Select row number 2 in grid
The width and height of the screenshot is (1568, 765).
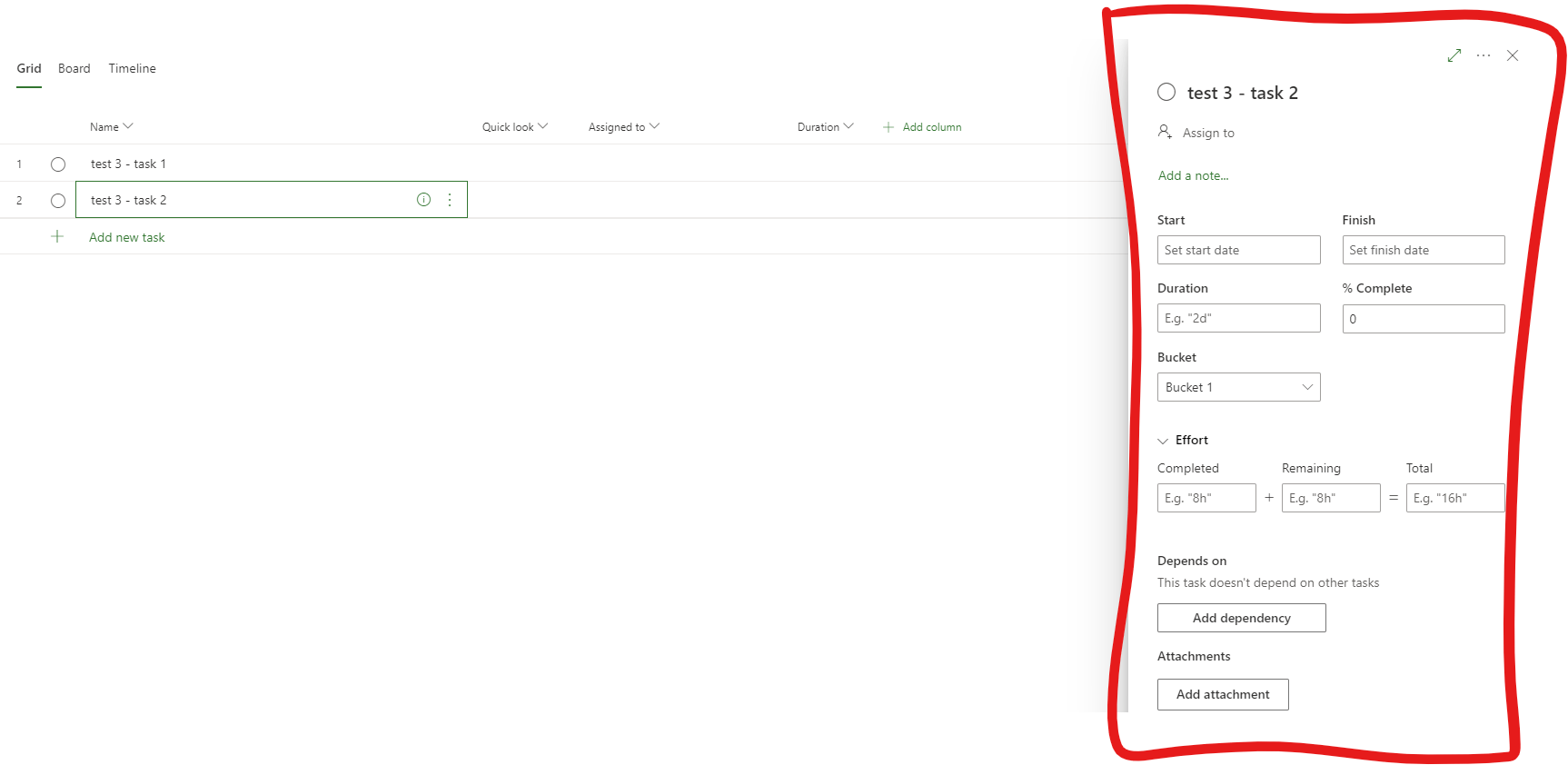19,201
